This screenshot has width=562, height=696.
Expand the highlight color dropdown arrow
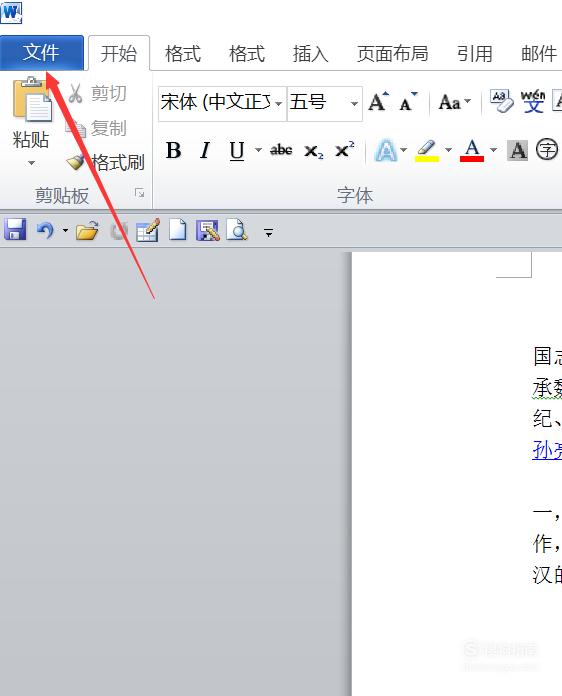[448, 150]
